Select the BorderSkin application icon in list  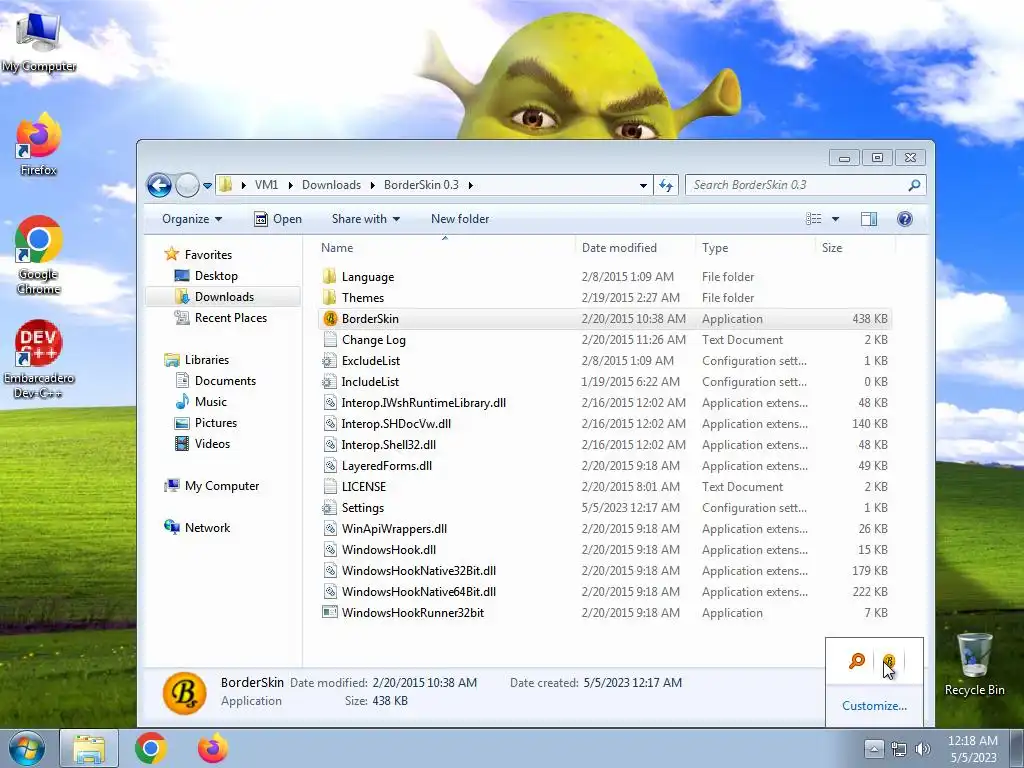tap(330, 319)
